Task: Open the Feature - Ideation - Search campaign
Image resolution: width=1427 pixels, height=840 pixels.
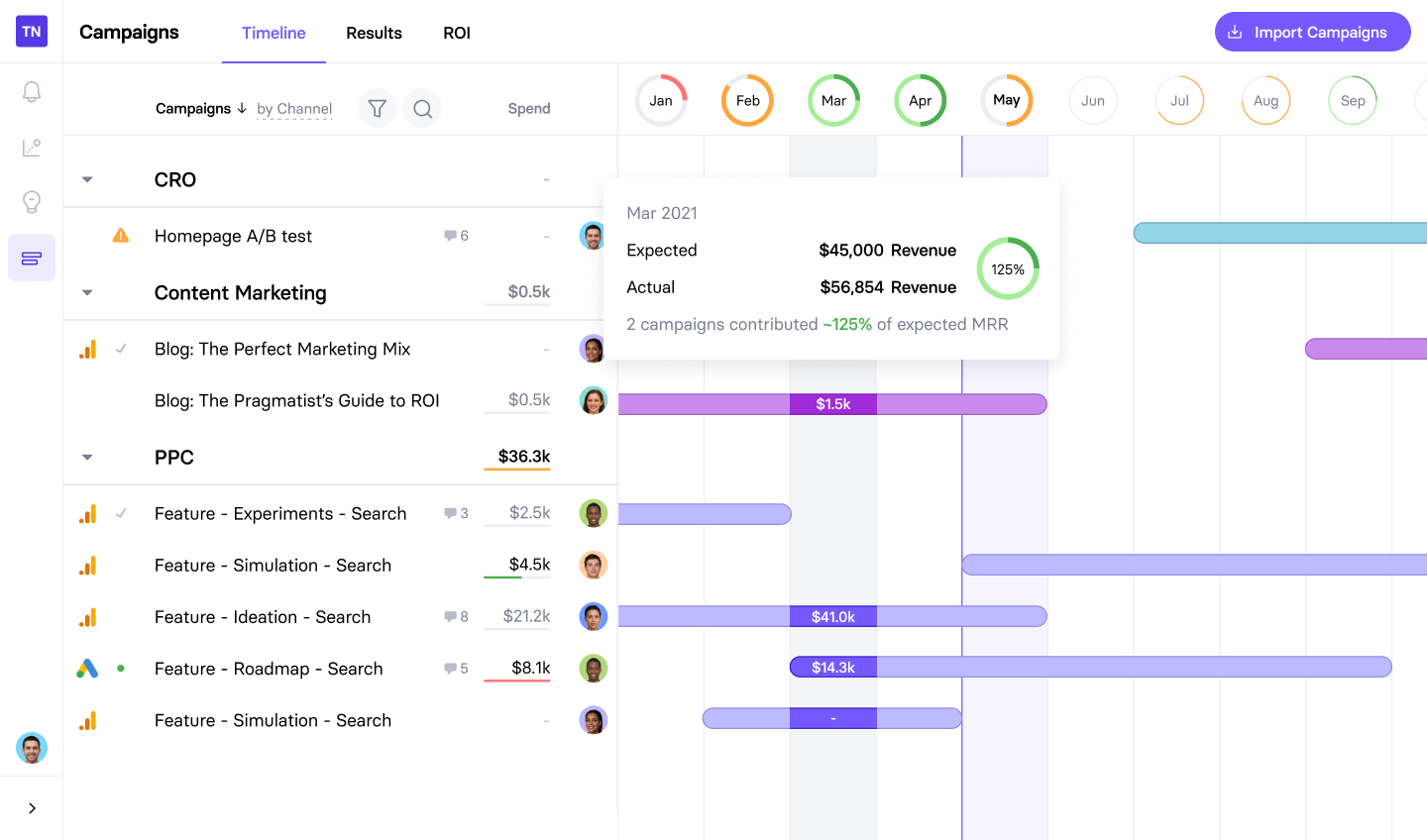Action: tap(263, 616)
